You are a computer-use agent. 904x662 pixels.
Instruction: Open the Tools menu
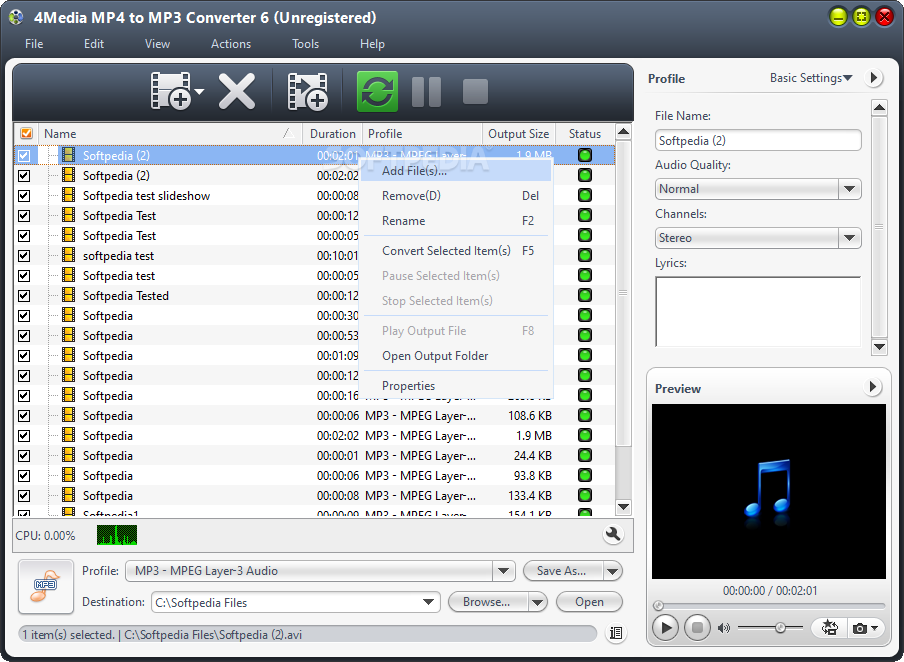[x=305, y=44]
